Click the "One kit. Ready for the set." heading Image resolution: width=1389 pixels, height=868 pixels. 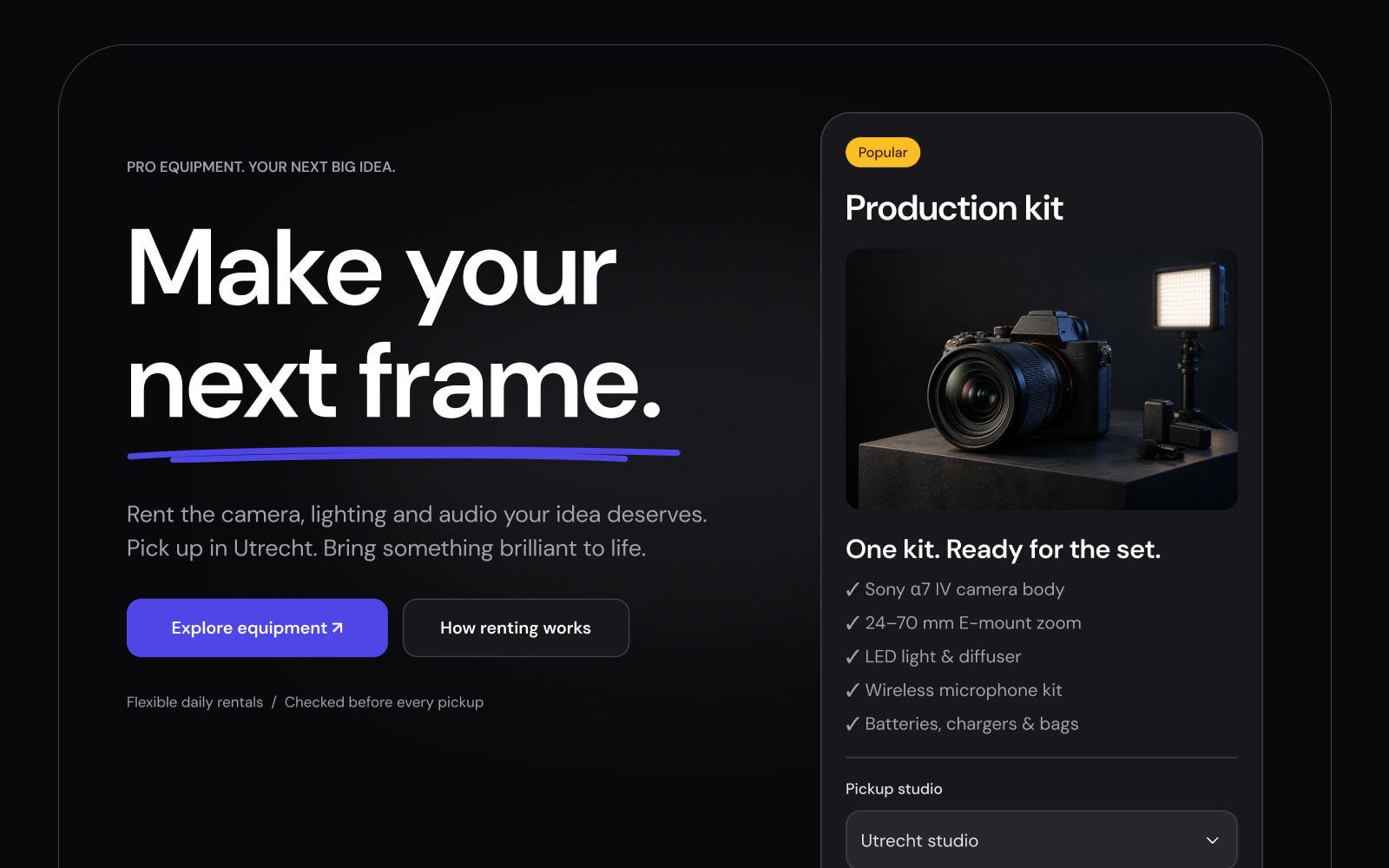tap(1003, 549)
